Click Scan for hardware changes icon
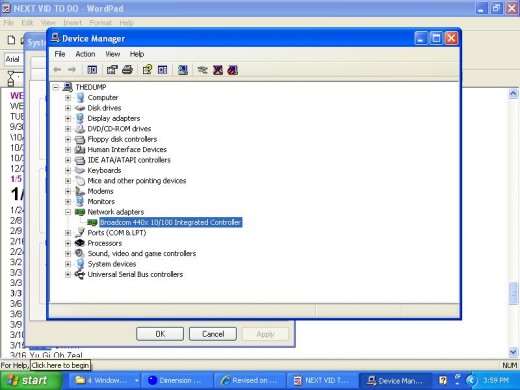 [183, 70]
